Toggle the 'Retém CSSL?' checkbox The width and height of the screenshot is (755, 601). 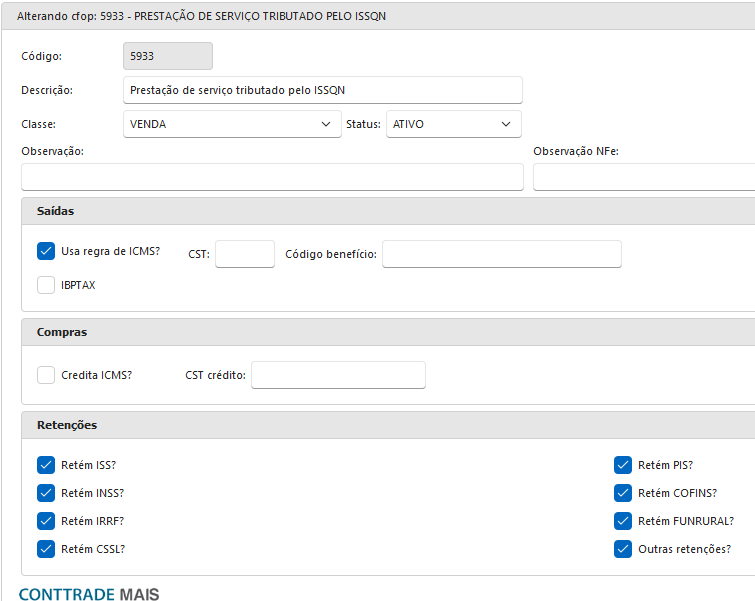(46, 549)
